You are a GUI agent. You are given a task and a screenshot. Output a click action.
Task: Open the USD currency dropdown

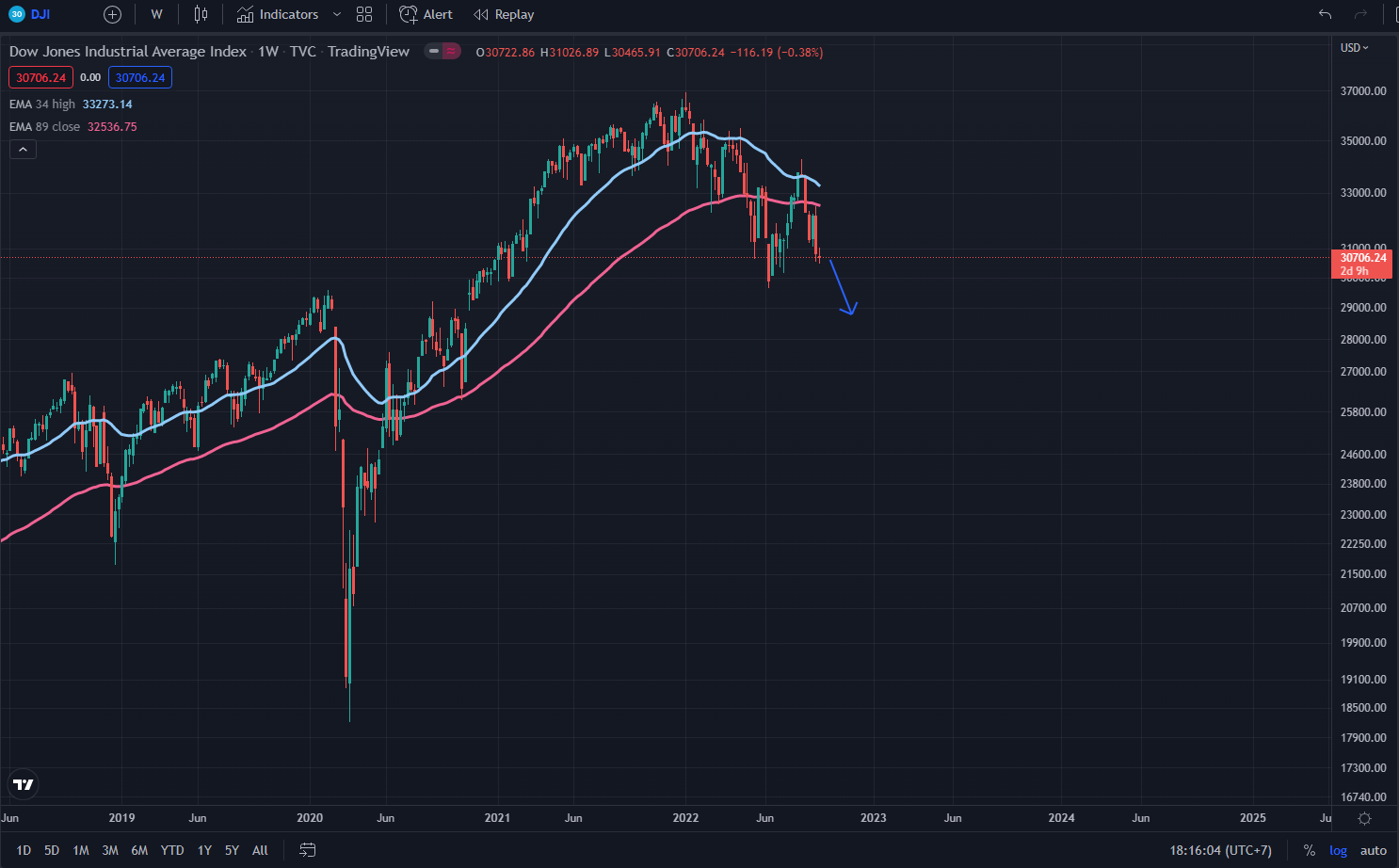pos(1354,47)
